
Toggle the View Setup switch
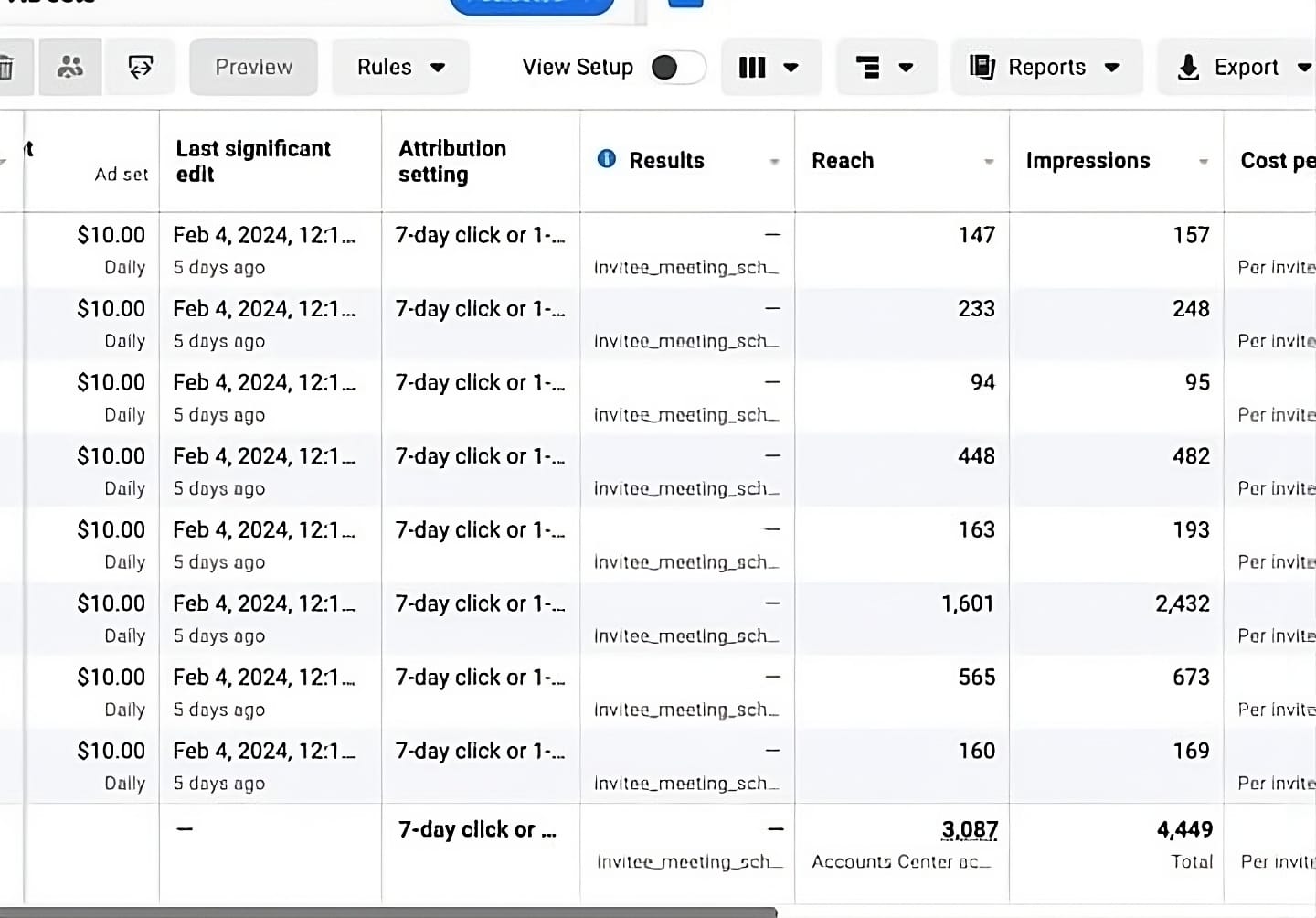point(678,67)
